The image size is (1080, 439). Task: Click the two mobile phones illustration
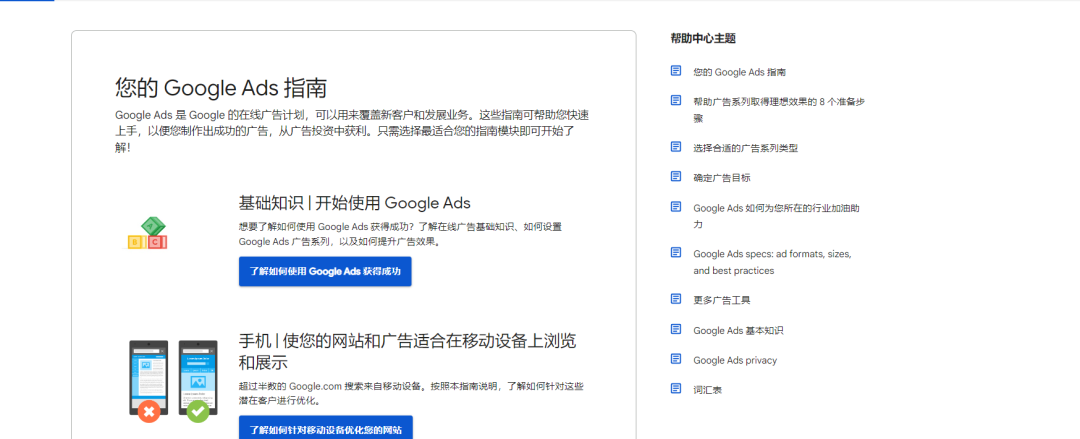(174, 381)
